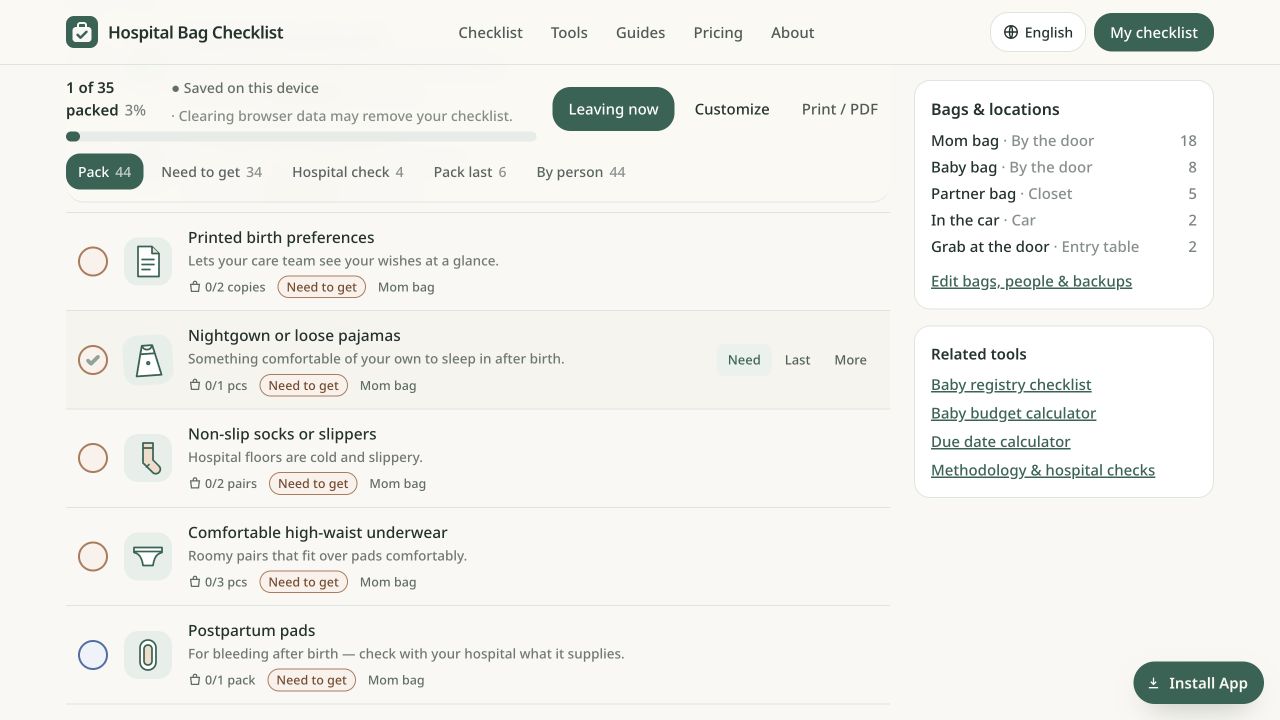Screen dimensions: 1280x720
Task: Tick the Comfortable high-waist underwear circle
Action: 93,556
